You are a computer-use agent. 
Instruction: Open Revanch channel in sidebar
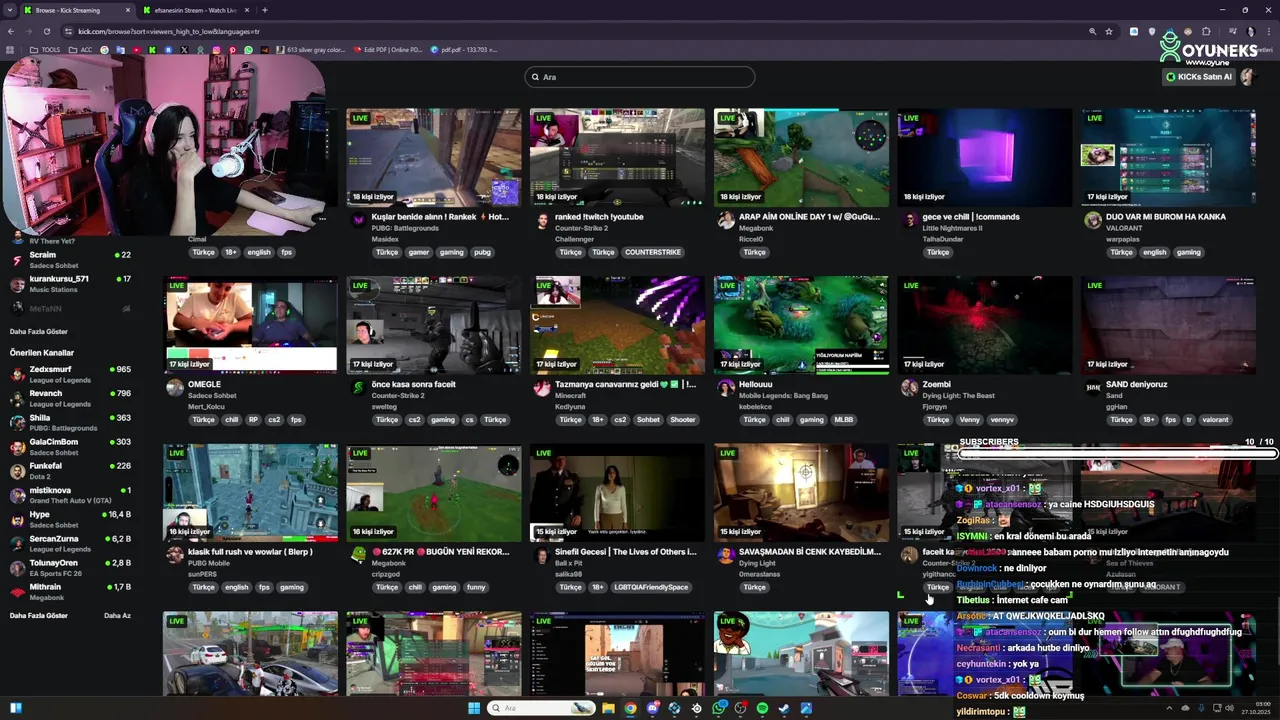click(x=70, y=398)
